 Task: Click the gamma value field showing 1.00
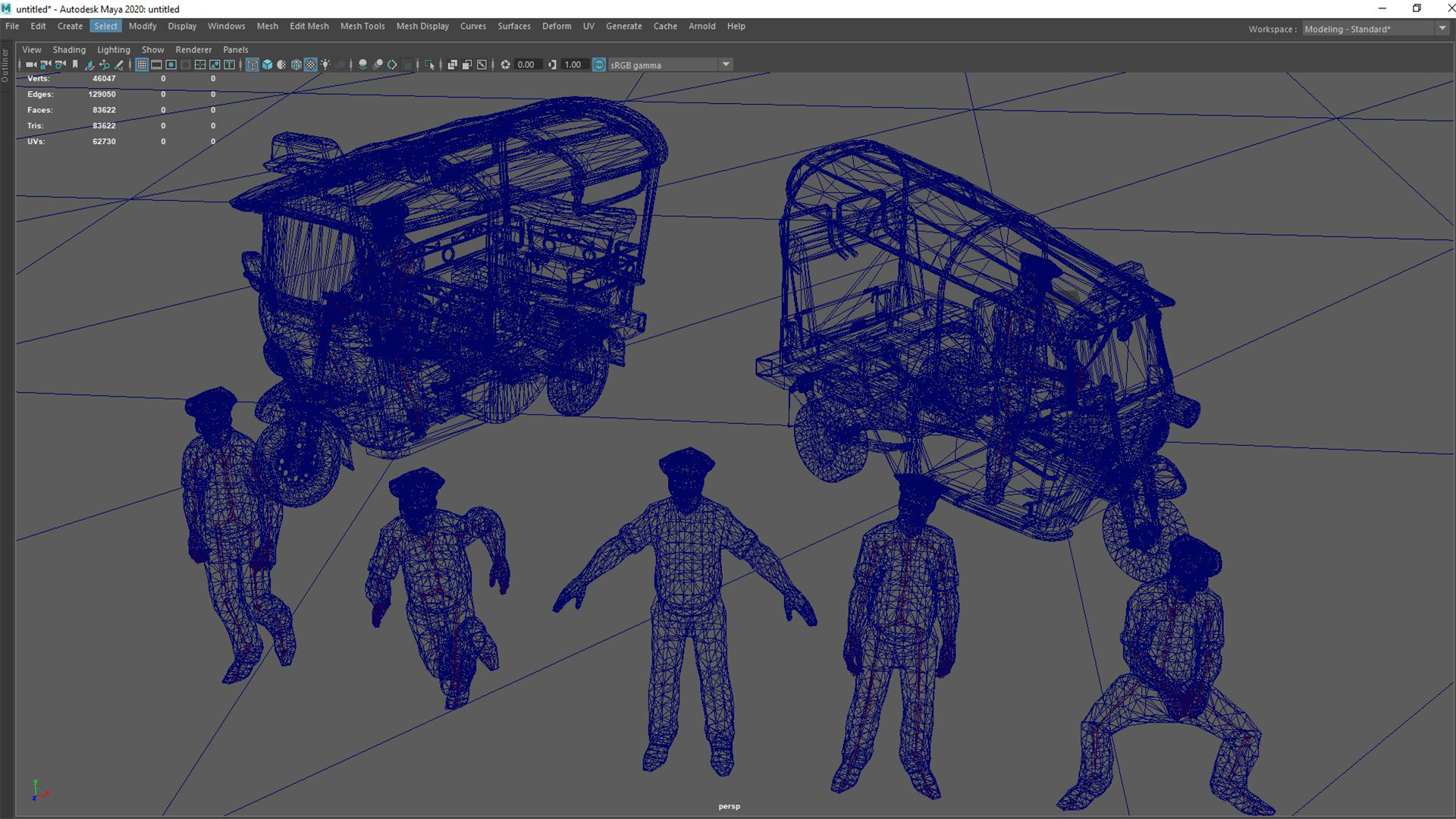point(573,64)
